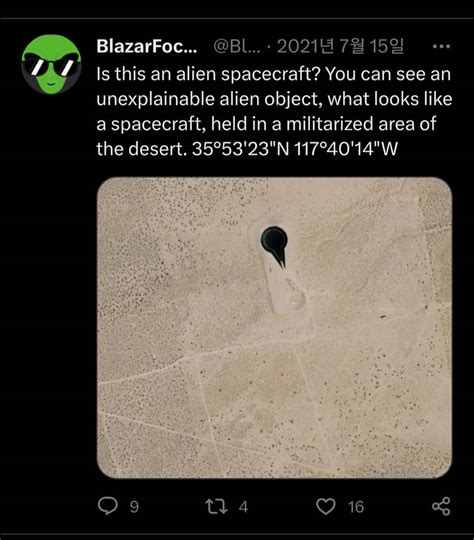Click the reply speech bubble icon

click(108, 506)
